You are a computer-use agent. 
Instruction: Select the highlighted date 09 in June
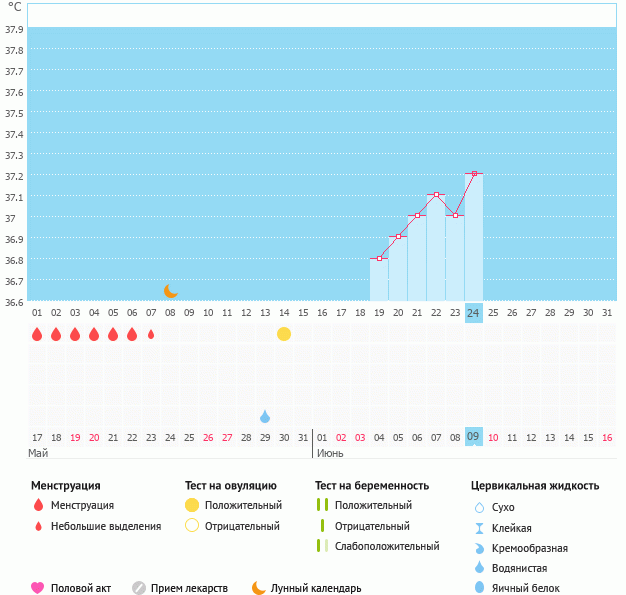(474, 437)
